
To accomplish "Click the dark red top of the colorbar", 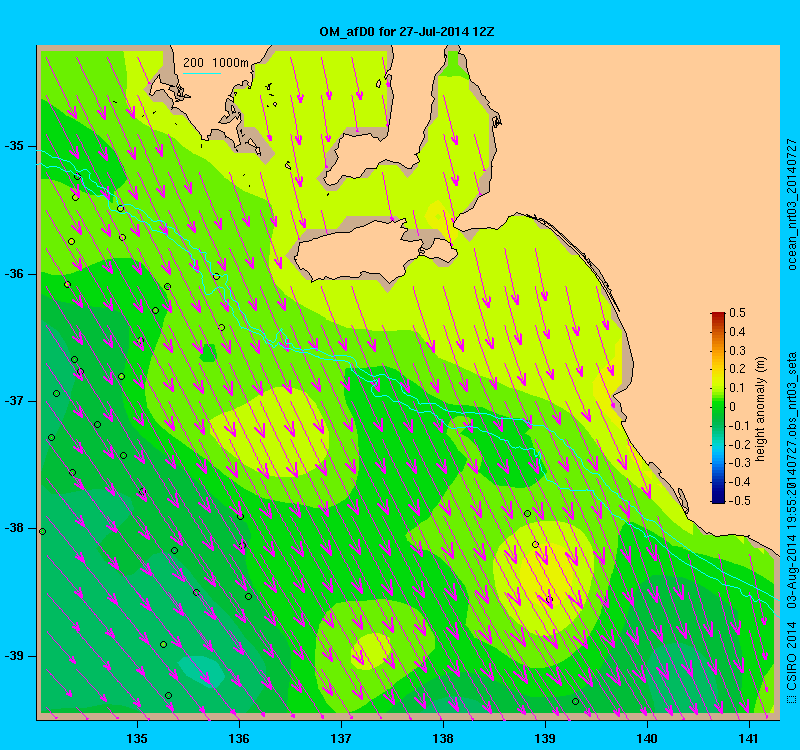I will coord(718,315).
